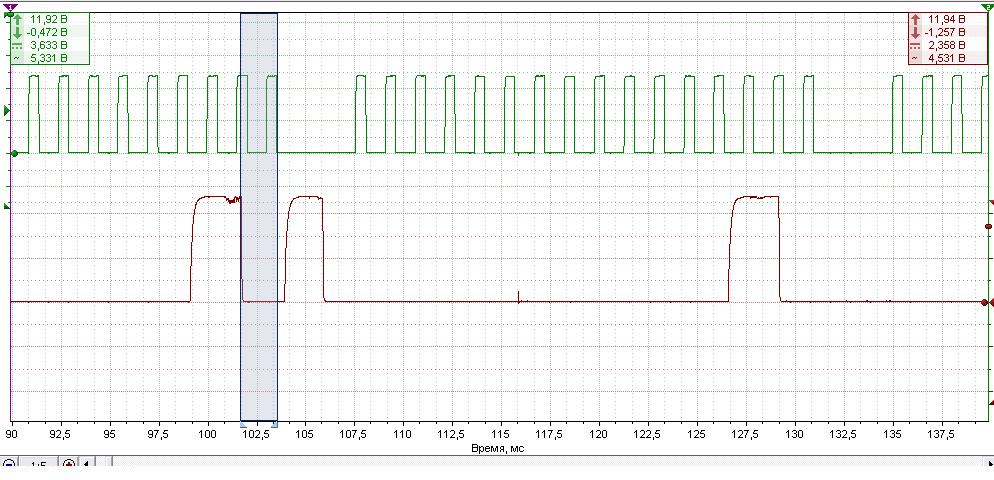Select lower green triangle marker on left axis
The height and width of the screenshot is (480, 994).
(x=7, y=206)
